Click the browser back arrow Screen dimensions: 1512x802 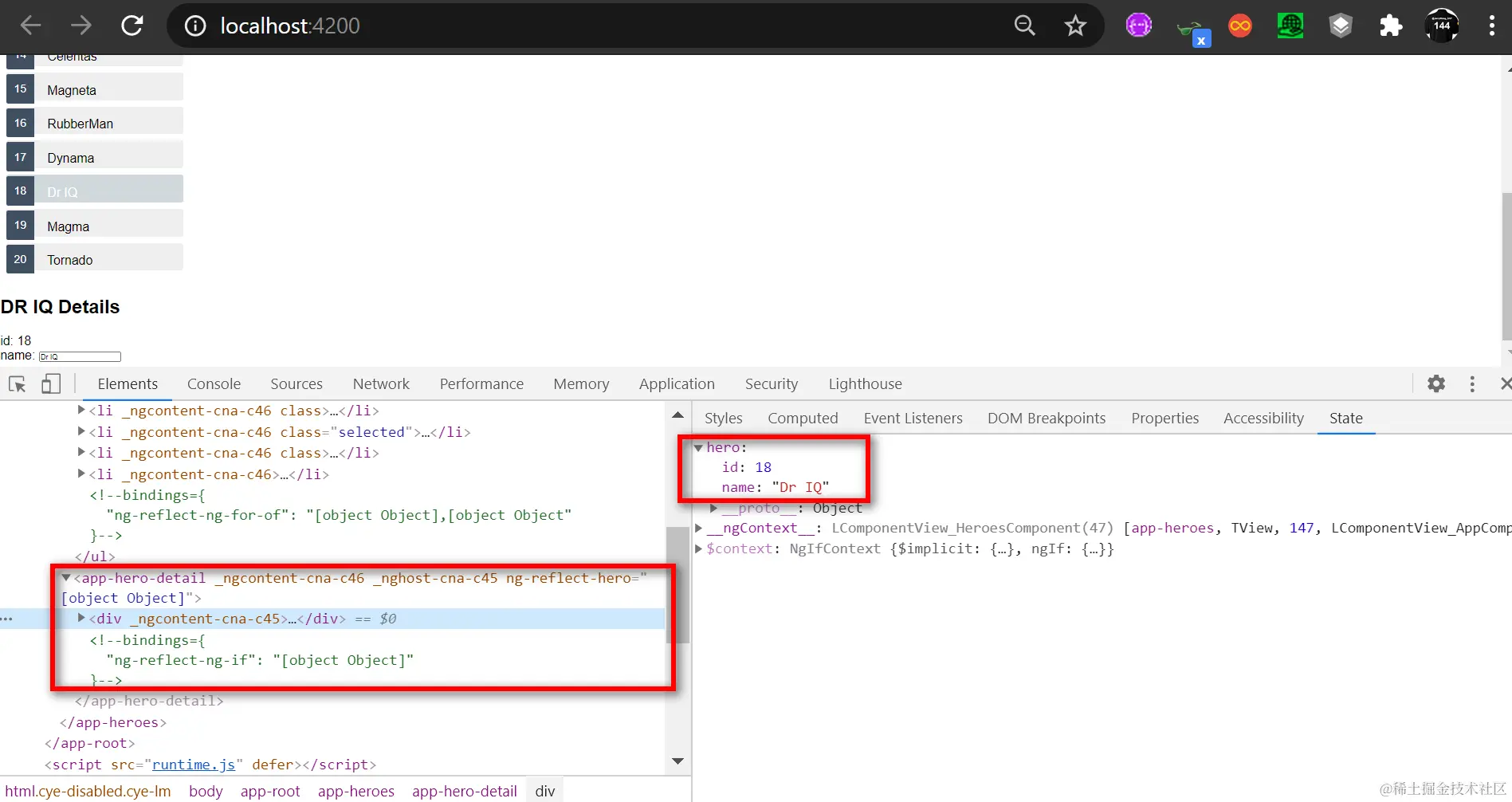click(30, 26)
